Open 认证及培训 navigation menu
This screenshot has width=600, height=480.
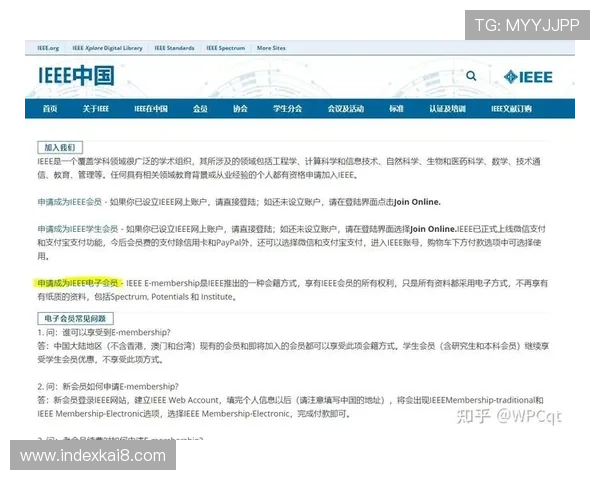coord(447,109)
